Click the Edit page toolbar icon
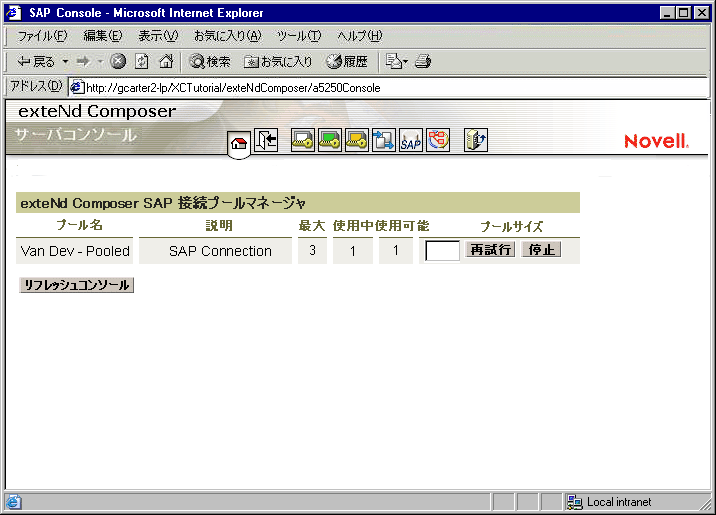The width and height of the screenshot is (716, 515). [393, 61]
